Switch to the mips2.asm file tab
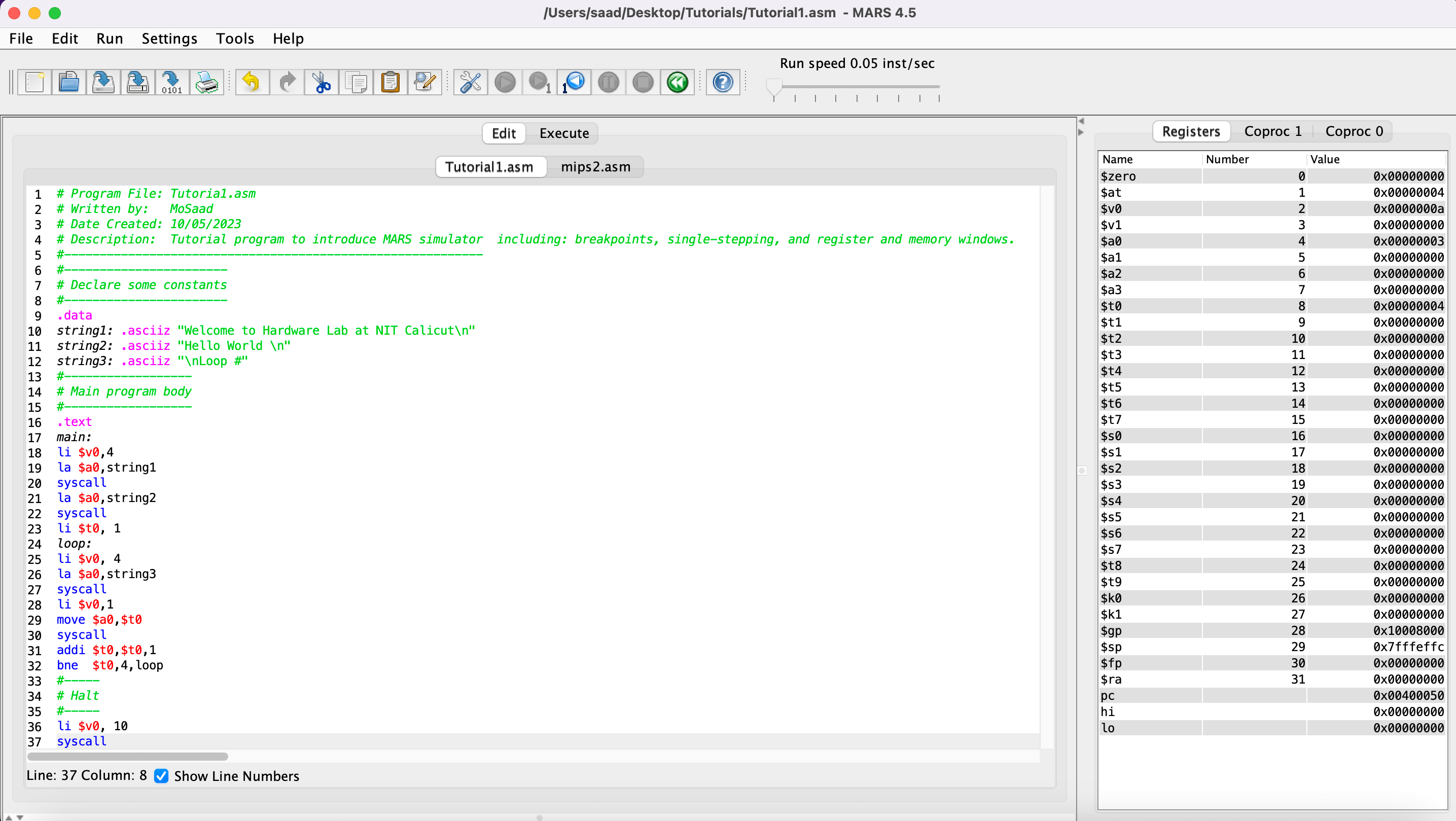Screen dimensions: 1456x821 (x=595, y=167)
